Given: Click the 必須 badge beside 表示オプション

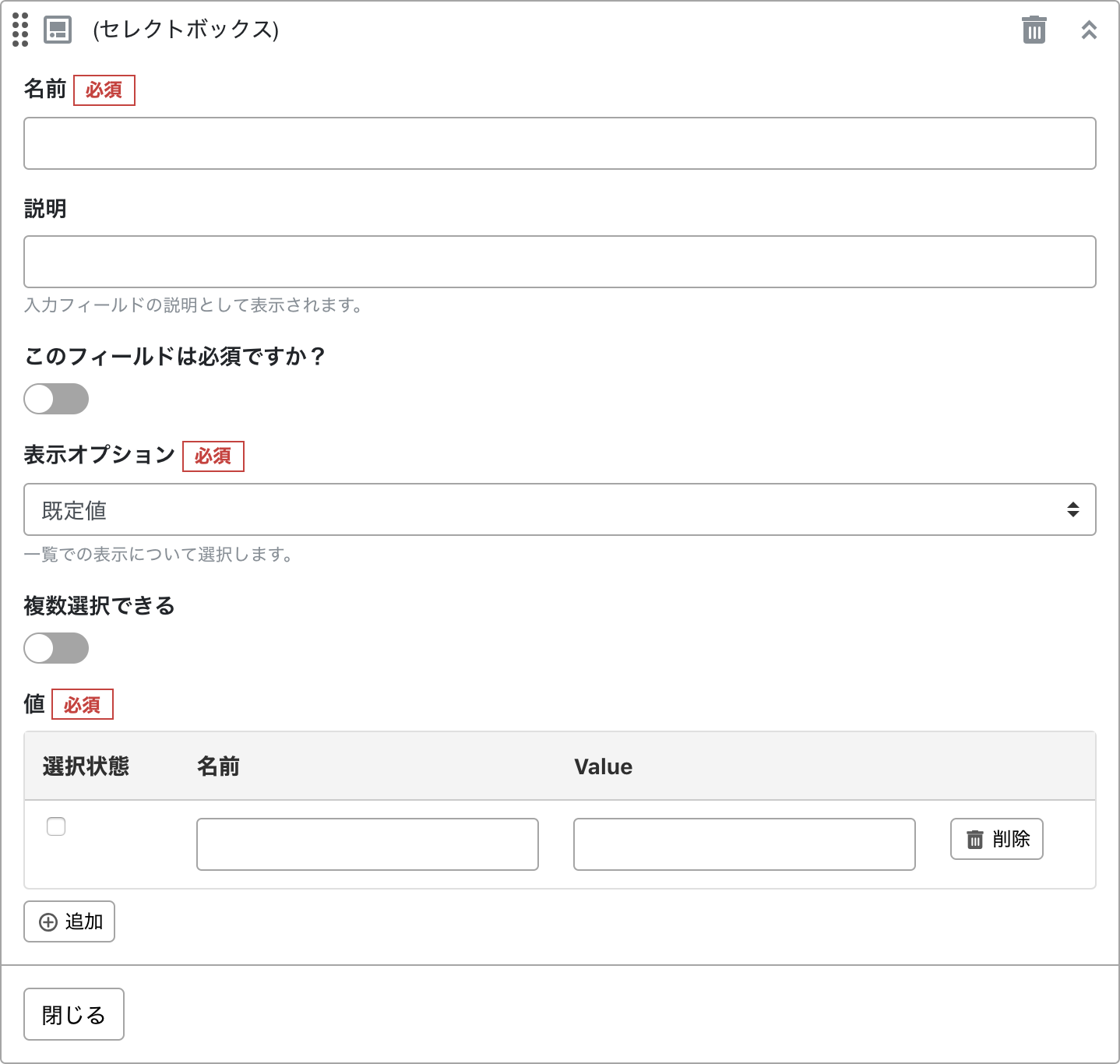Looking at the screenshot, I should [x=213, y=456].
